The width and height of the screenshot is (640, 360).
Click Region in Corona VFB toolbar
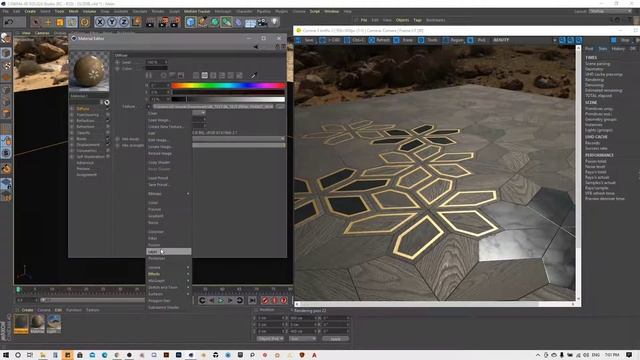coord(453,40)
